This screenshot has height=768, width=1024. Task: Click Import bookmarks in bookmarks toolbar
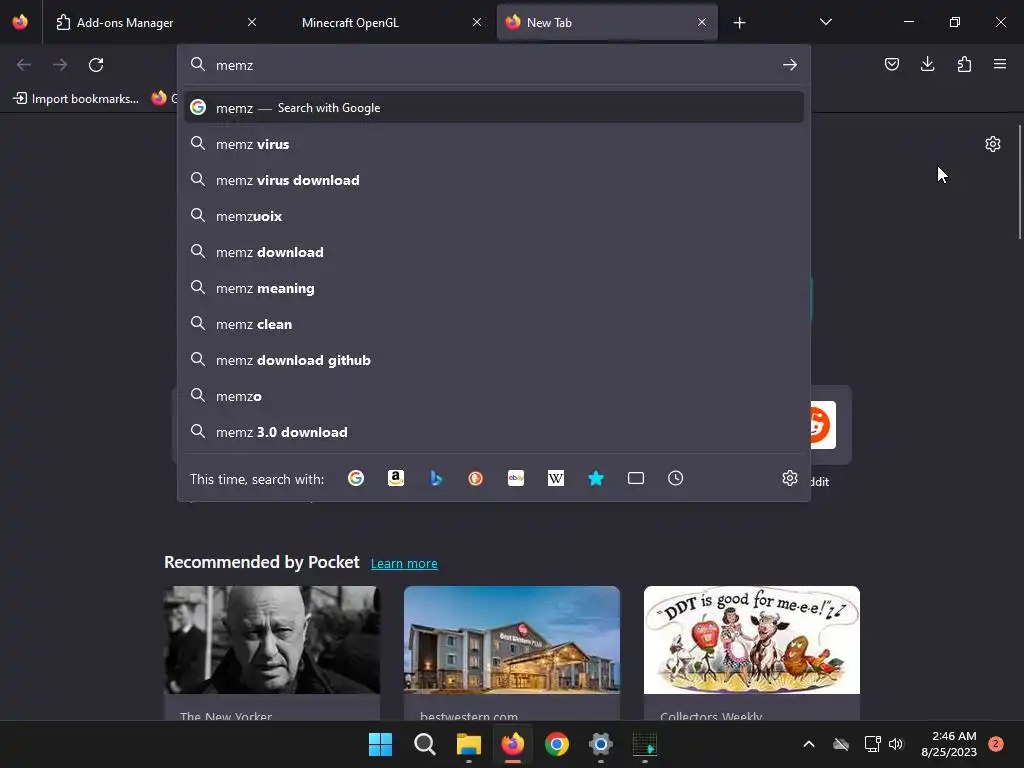76,99
